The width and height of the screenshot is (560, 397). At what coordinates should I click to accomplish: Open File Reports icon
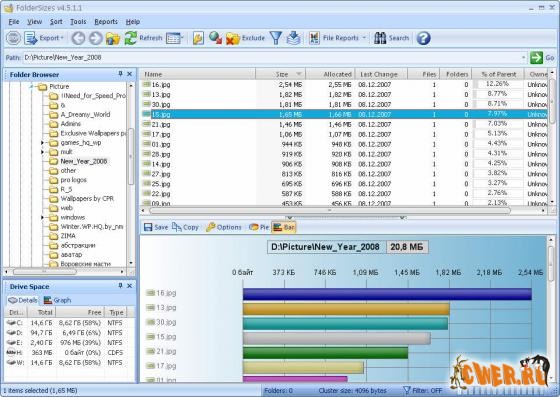pyautogui.click(x=314, y=38)
